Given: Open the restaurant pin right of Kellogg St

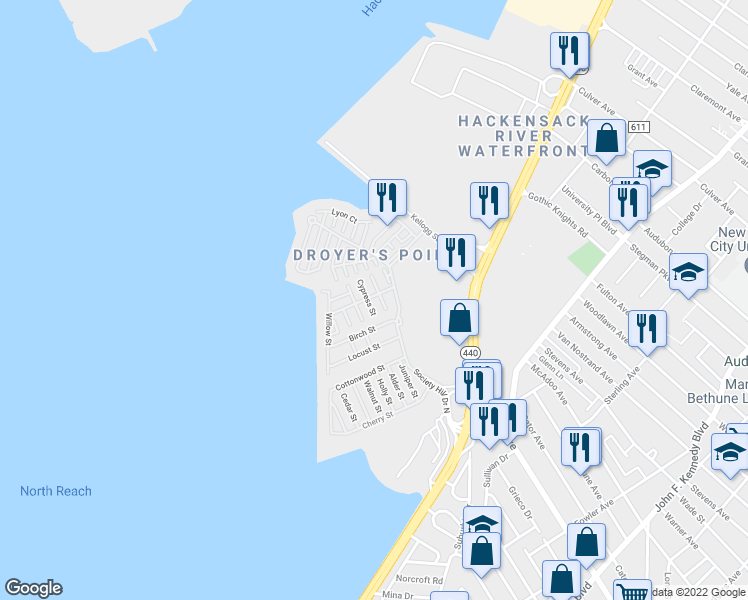Looking at the screenshot, I should pyautogui.click(x=489, y=200).
